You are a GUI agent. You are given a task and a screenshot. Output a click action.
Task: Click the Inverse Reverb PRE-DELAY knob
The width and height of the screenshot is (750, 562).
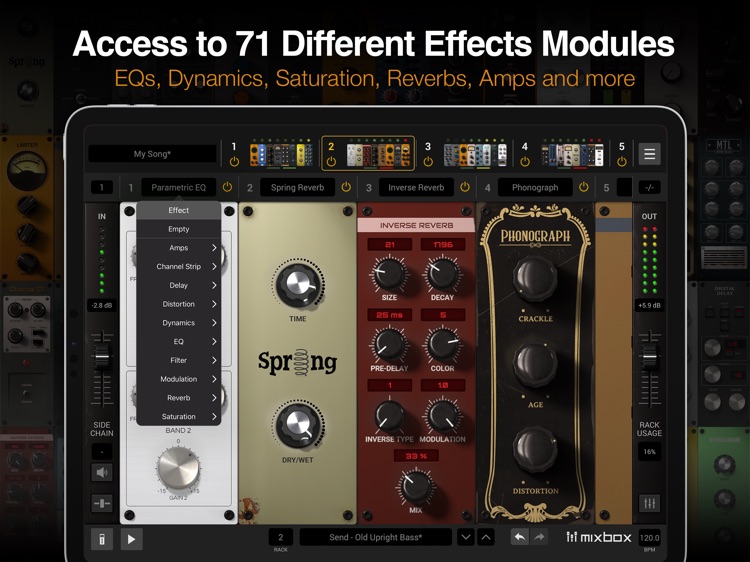pyautogui.click(x=389, y=345)
